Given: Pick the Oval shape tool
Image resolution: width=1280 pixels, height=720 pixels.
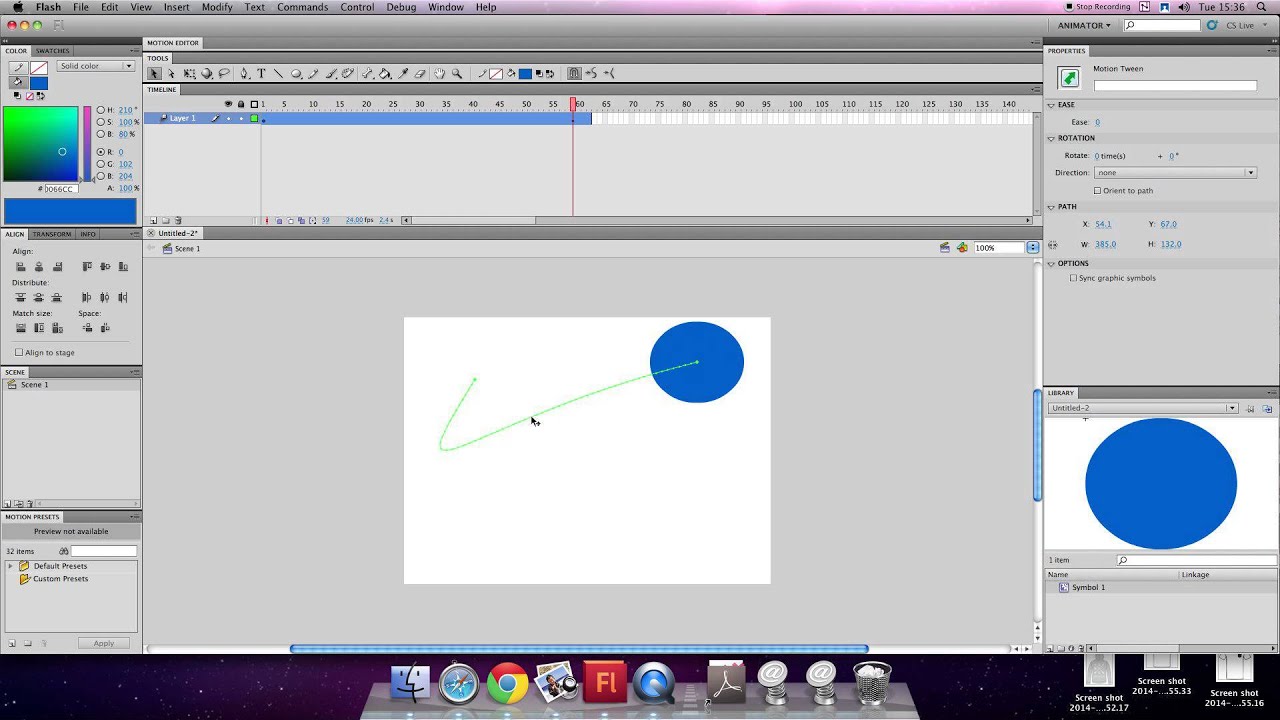Looking at the screenshot, I should [296, 73].
